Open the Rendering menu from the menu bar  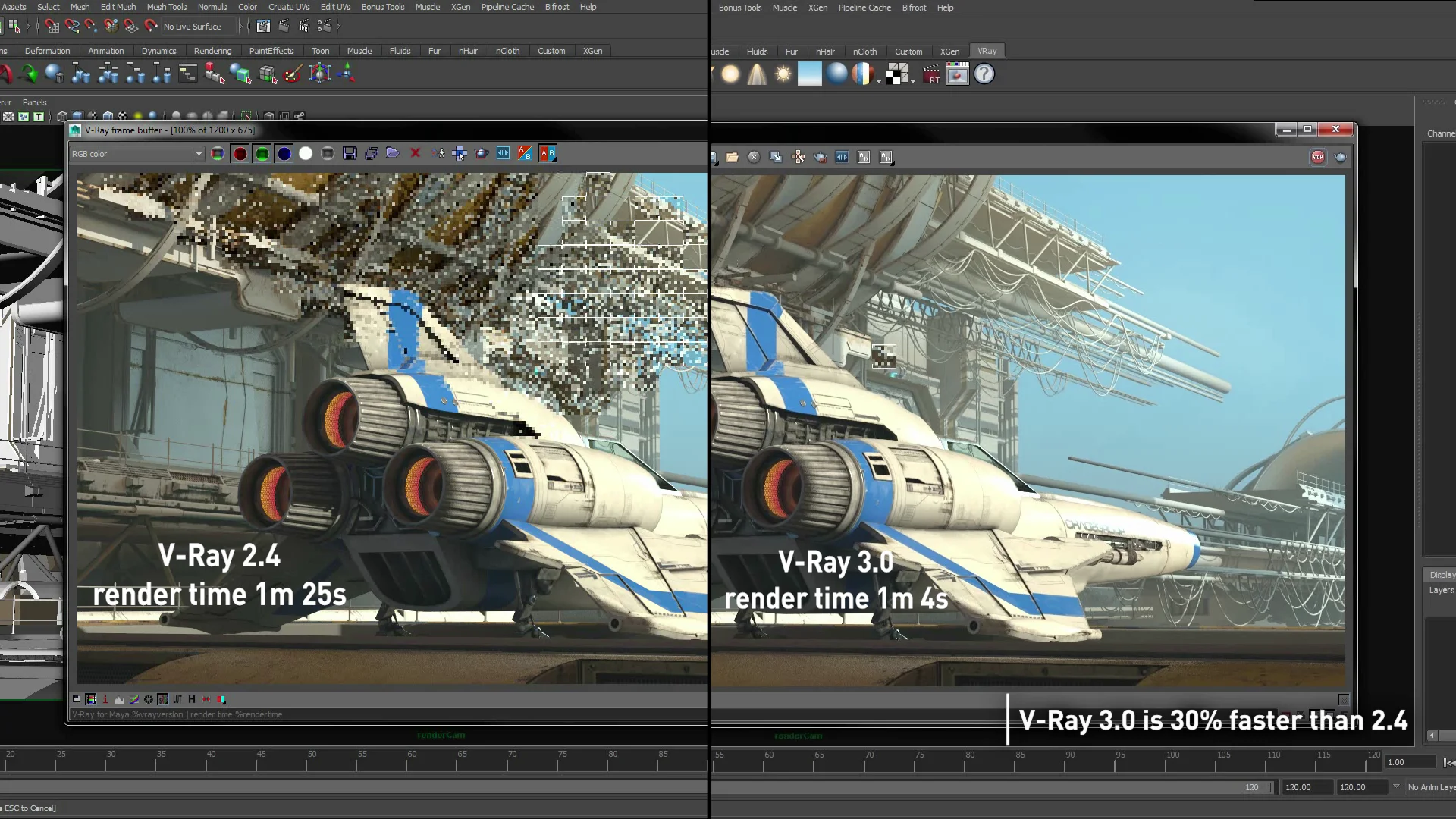pyautogui.click(x=212, y=51)
